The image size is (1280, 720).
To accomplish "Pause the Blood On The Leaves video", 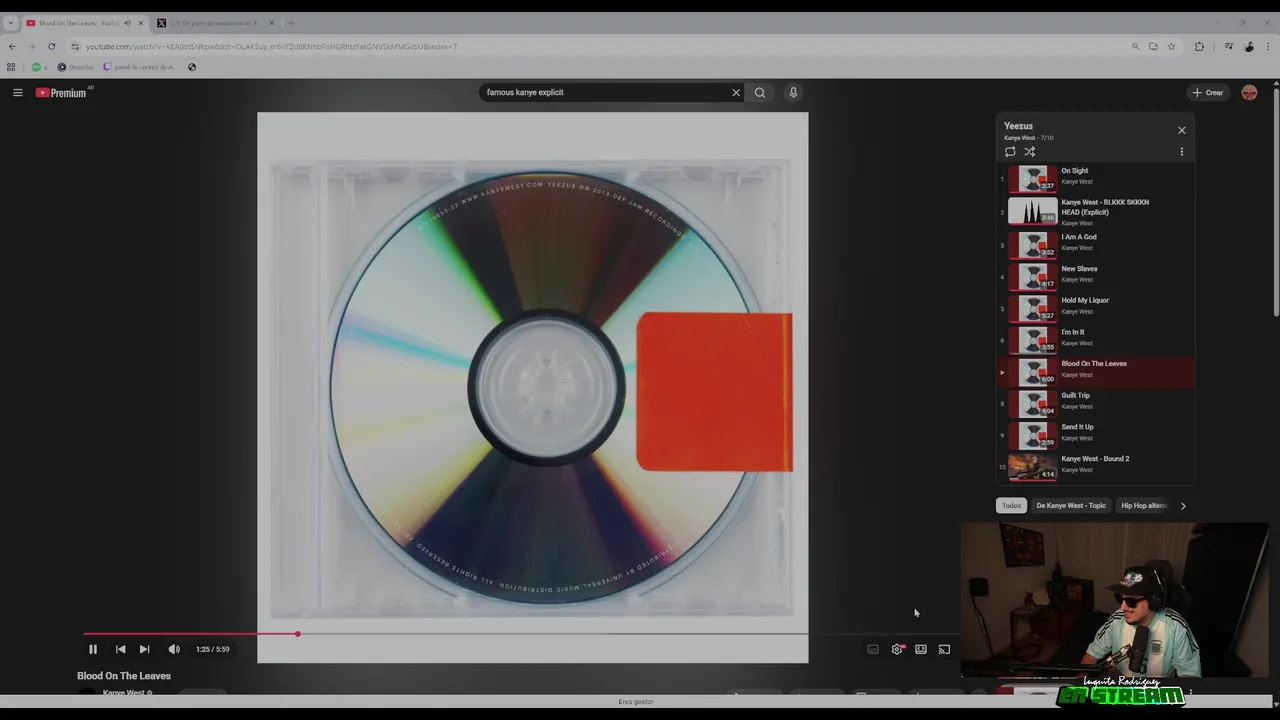I will (93, 649).
